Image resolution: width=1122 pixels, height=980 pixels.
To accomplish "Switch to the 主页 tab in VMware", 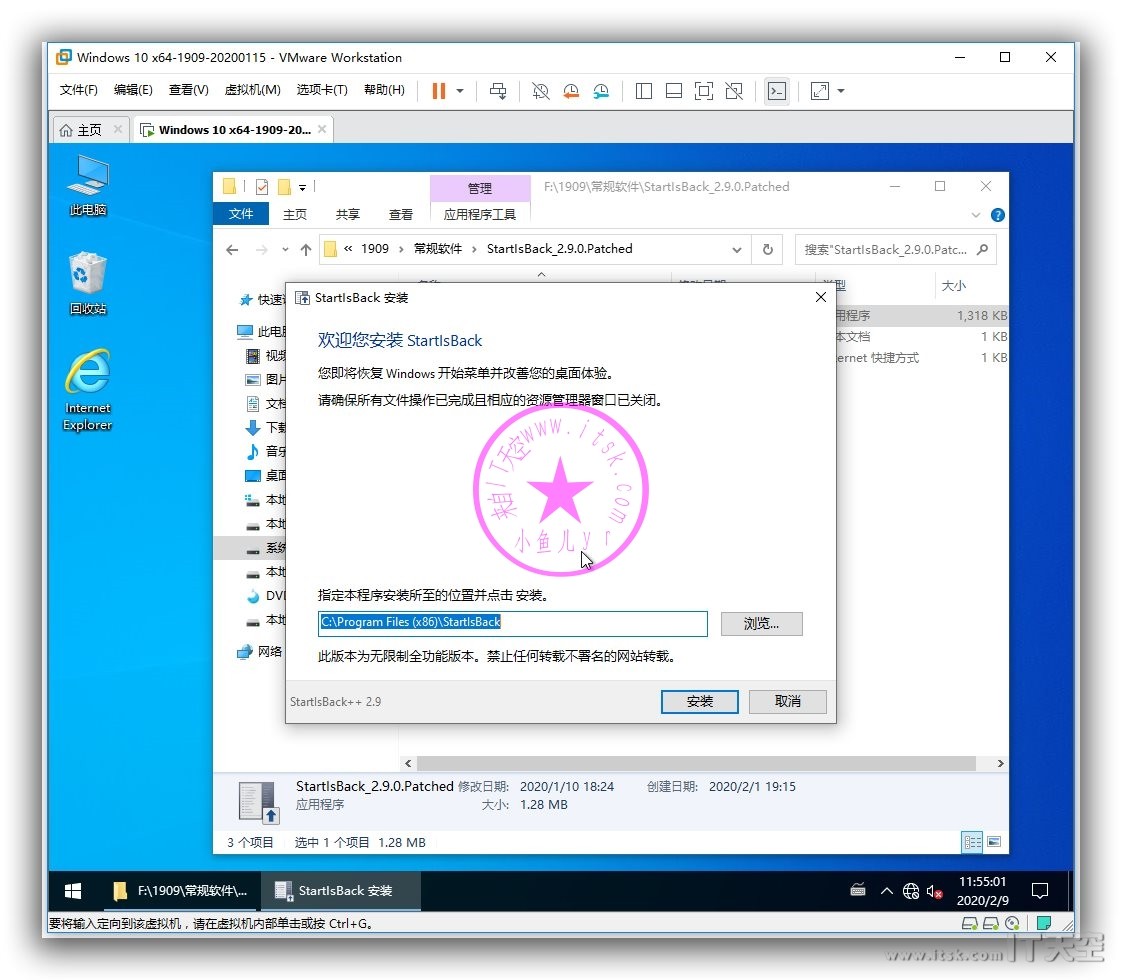I will click(x=89, y=129).
